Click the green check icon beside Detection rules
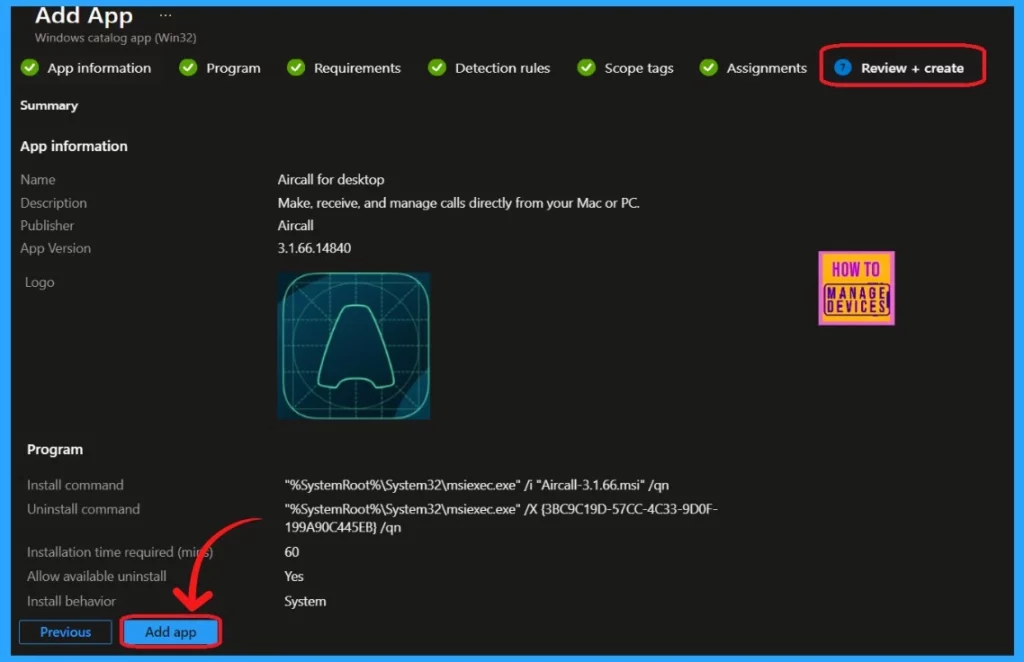This screenshot has width=1024, height=662. 437,67
